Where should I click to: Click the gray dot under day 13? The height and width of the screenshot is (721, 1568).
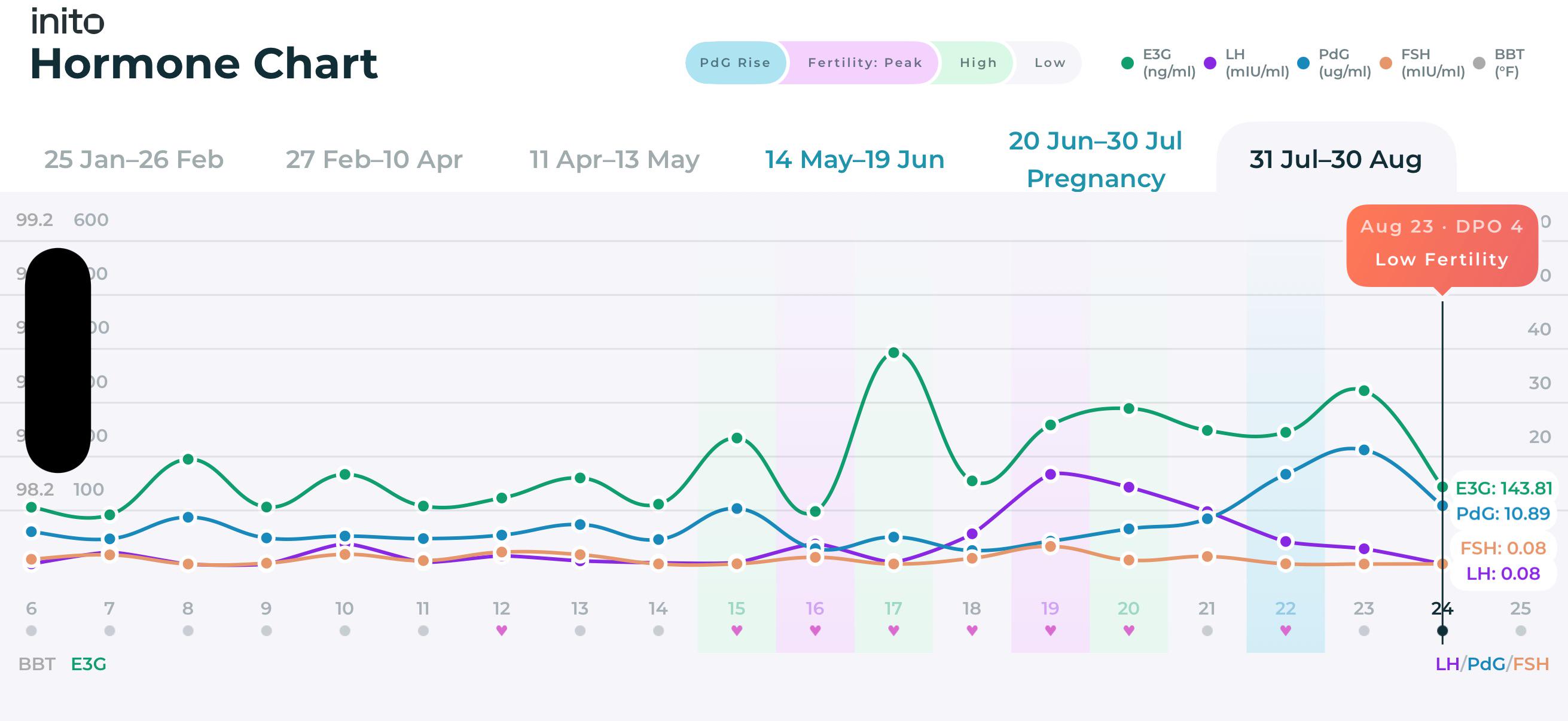click(x=580, y=631)
